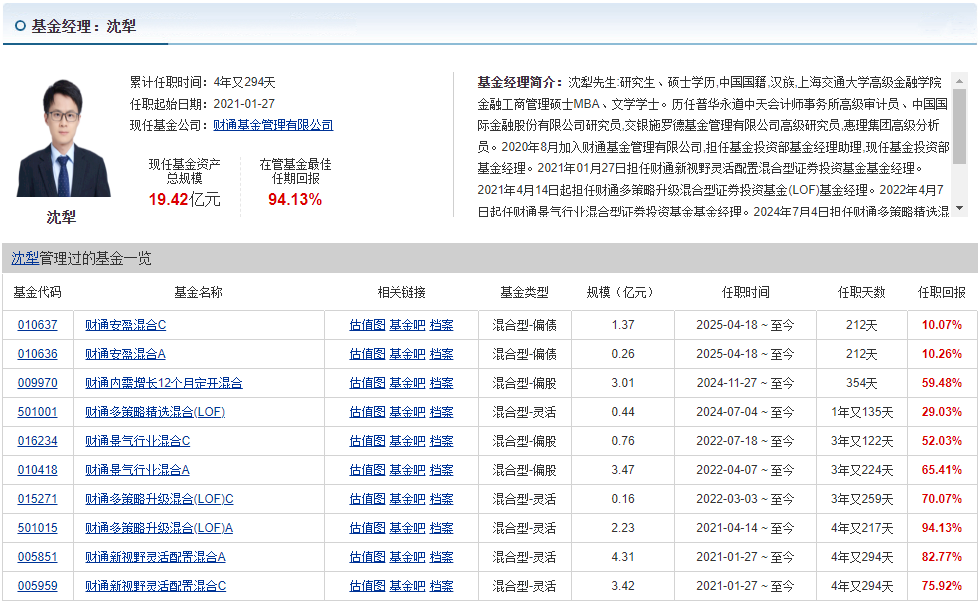The width and height of the screenshot is (980, 604).
Task: Open fund code 015271
Action: coord(38,499)
